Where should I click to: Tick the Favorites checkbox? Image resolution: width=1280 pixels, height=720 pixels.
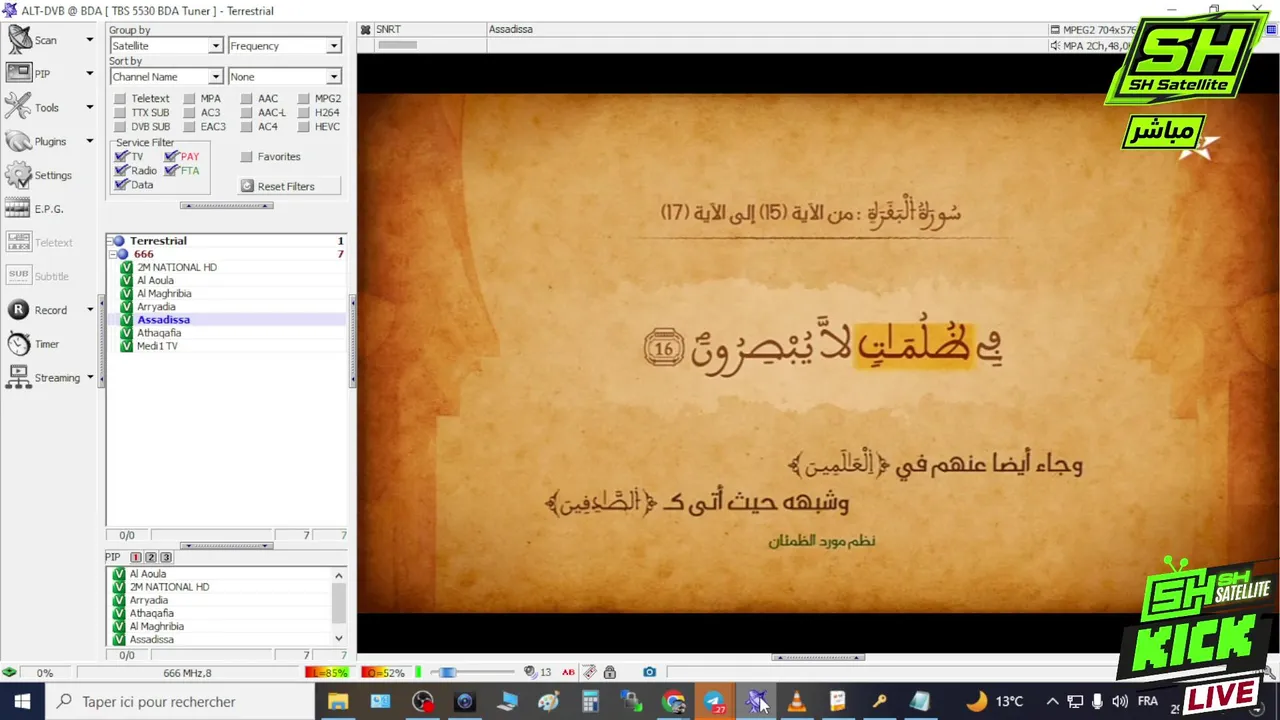[x=246, y=157]
